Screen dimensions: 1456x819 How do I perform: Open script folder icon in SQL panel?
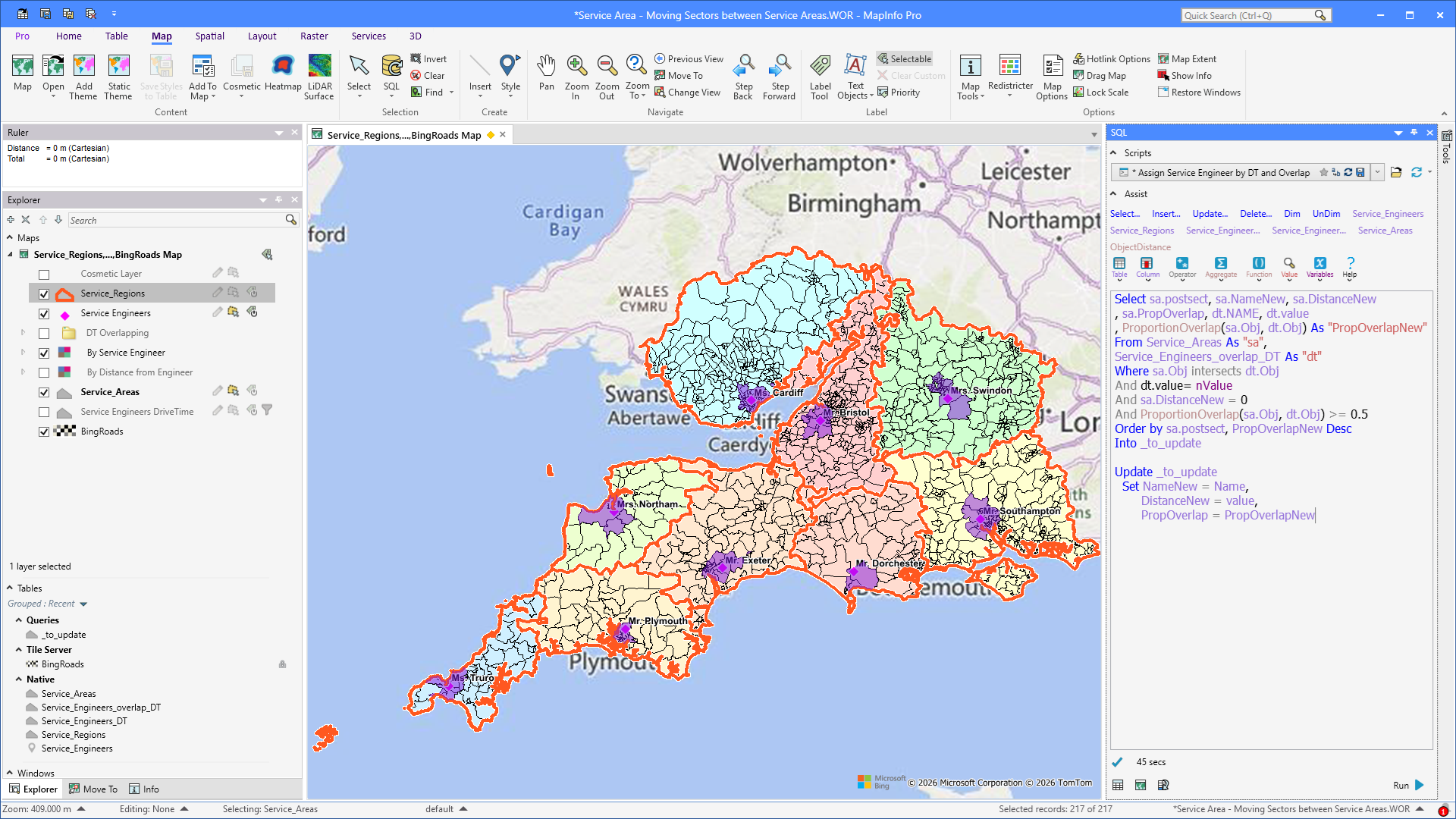pyautogui.click(x=1396, y=172)
